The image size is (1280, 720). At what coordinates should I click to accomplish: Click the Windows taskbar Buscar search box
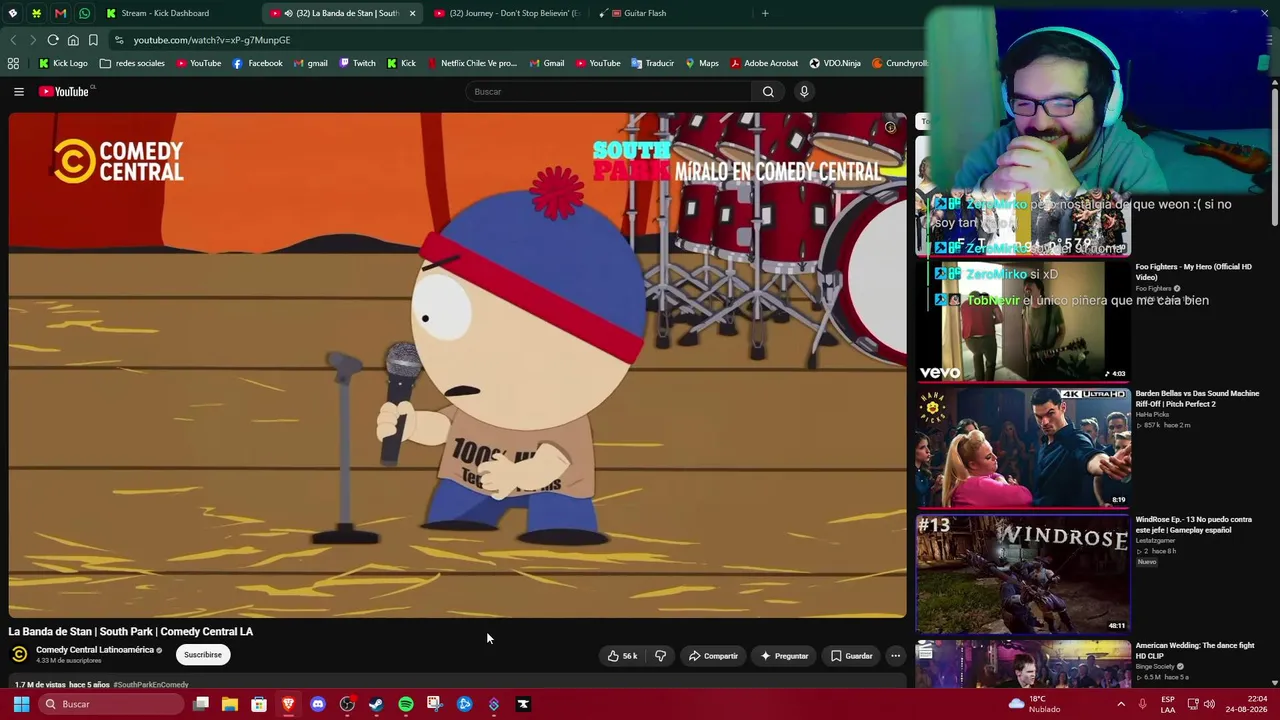click(111, 704)
